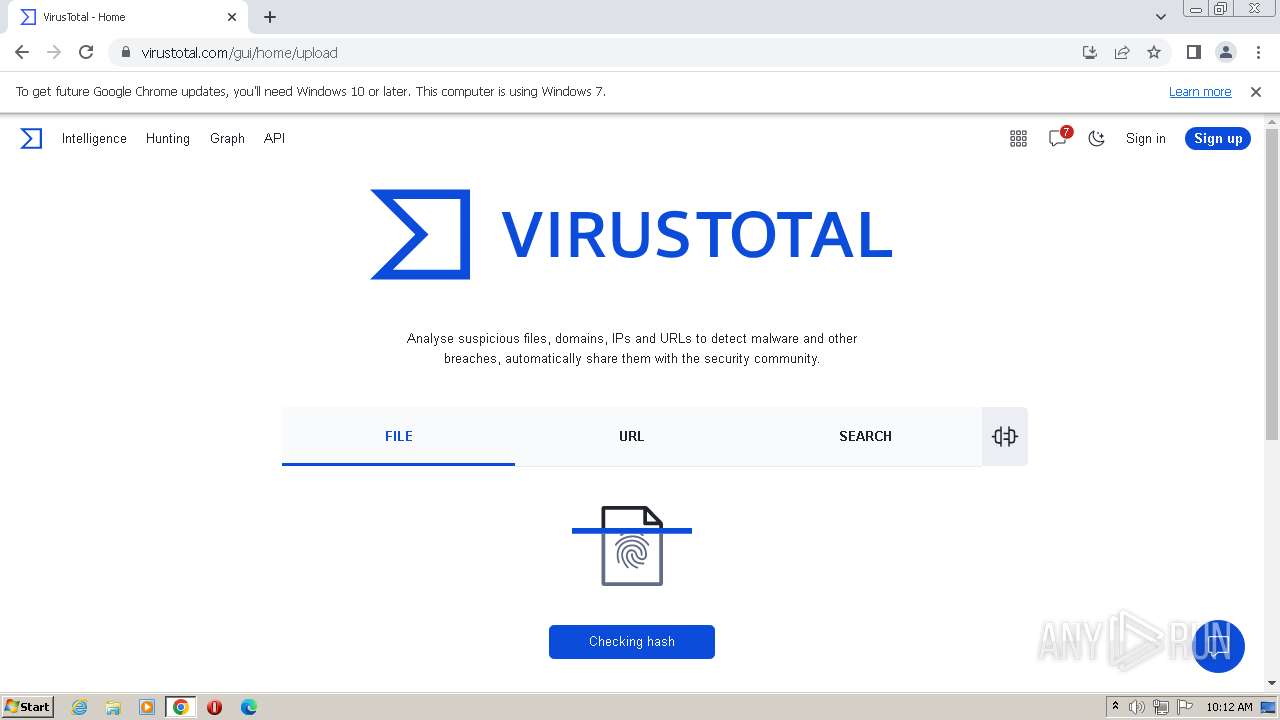Image resolution: width=1280 pixels, height=720 pixels.
Task: View site information lock icon
Action: (x=125, y=53)
